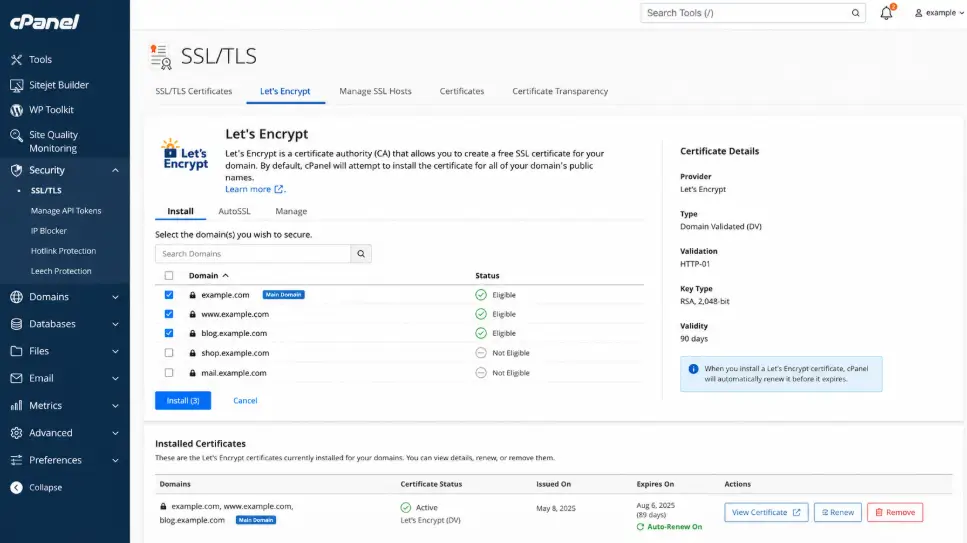Switch to SSL/TLS Certificates tab
This screenshot has width=967, height=543.
194,91
